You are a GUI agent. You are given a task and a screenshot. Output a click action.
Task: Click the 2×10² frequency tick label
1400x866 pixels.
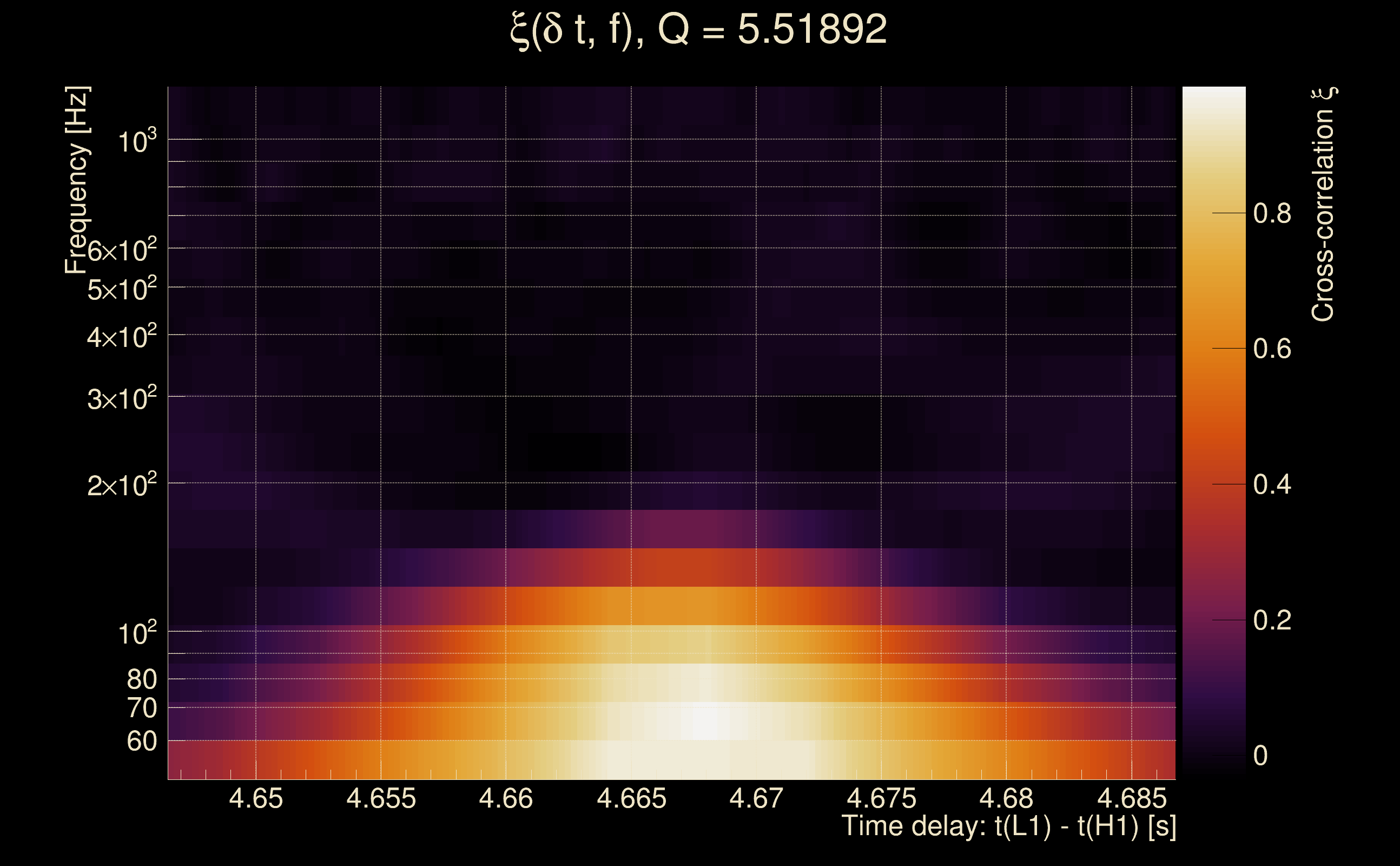121,485
